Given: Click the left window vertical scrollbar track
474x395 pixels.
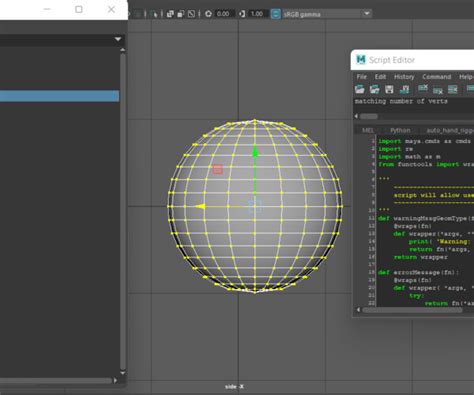Looking at the screenshot, I should (123, 211).
